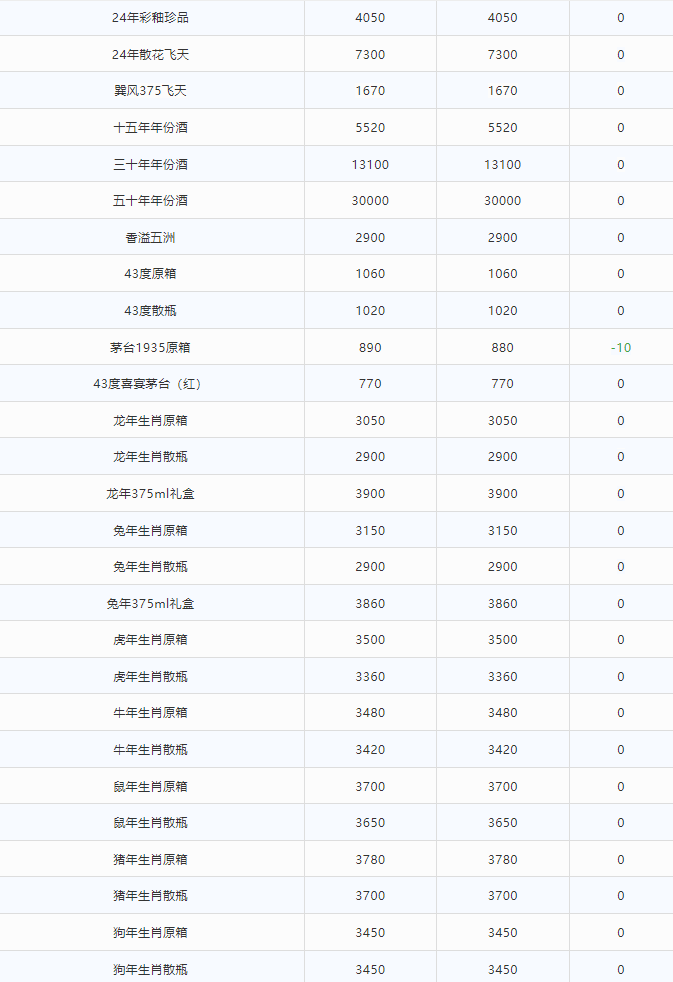Select the 24年彩釉珍品 product name cell
673x982 pixels.
pos(150,18)
